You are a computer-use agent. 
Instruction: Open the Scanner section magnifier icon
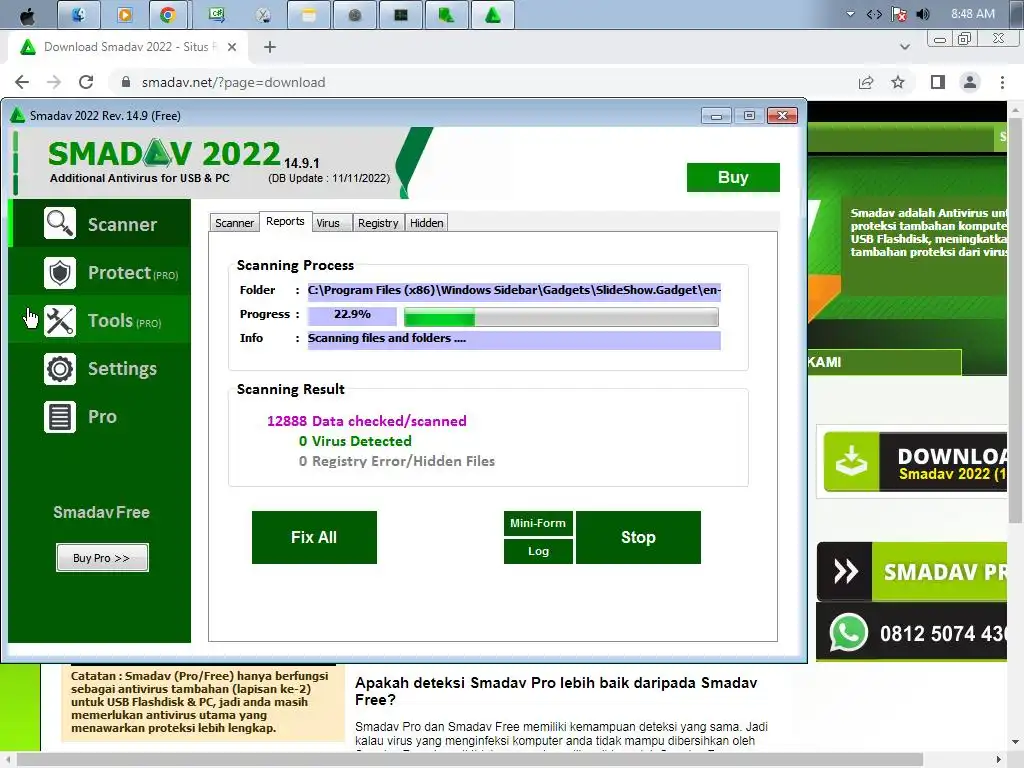(60, 224)
